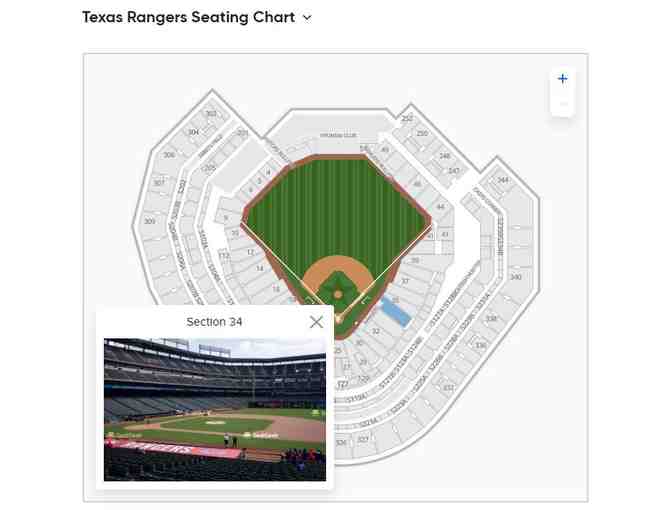Click the Hyundai Club section
Screen dimensions: 672x510
(x=337, y=135)
